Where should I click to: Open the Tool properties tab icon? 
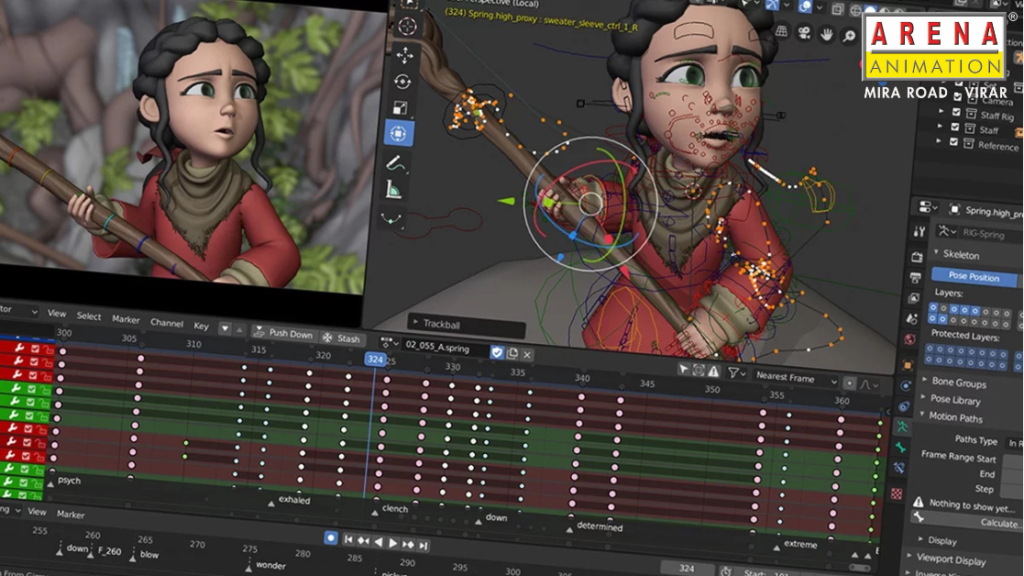coord(919,232)
